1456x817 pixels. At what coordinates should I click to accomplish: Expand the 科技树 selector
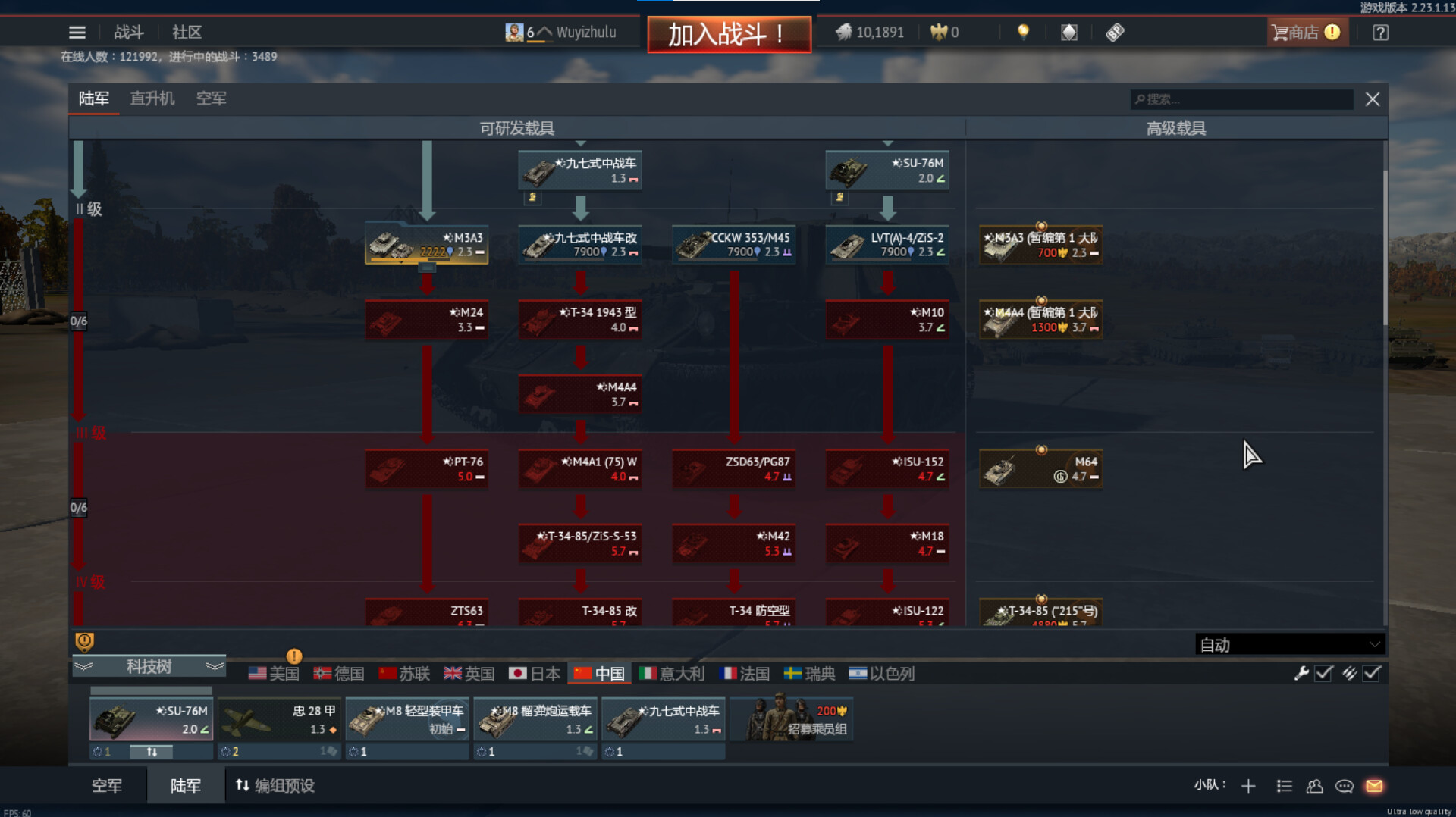click(149, 667)
